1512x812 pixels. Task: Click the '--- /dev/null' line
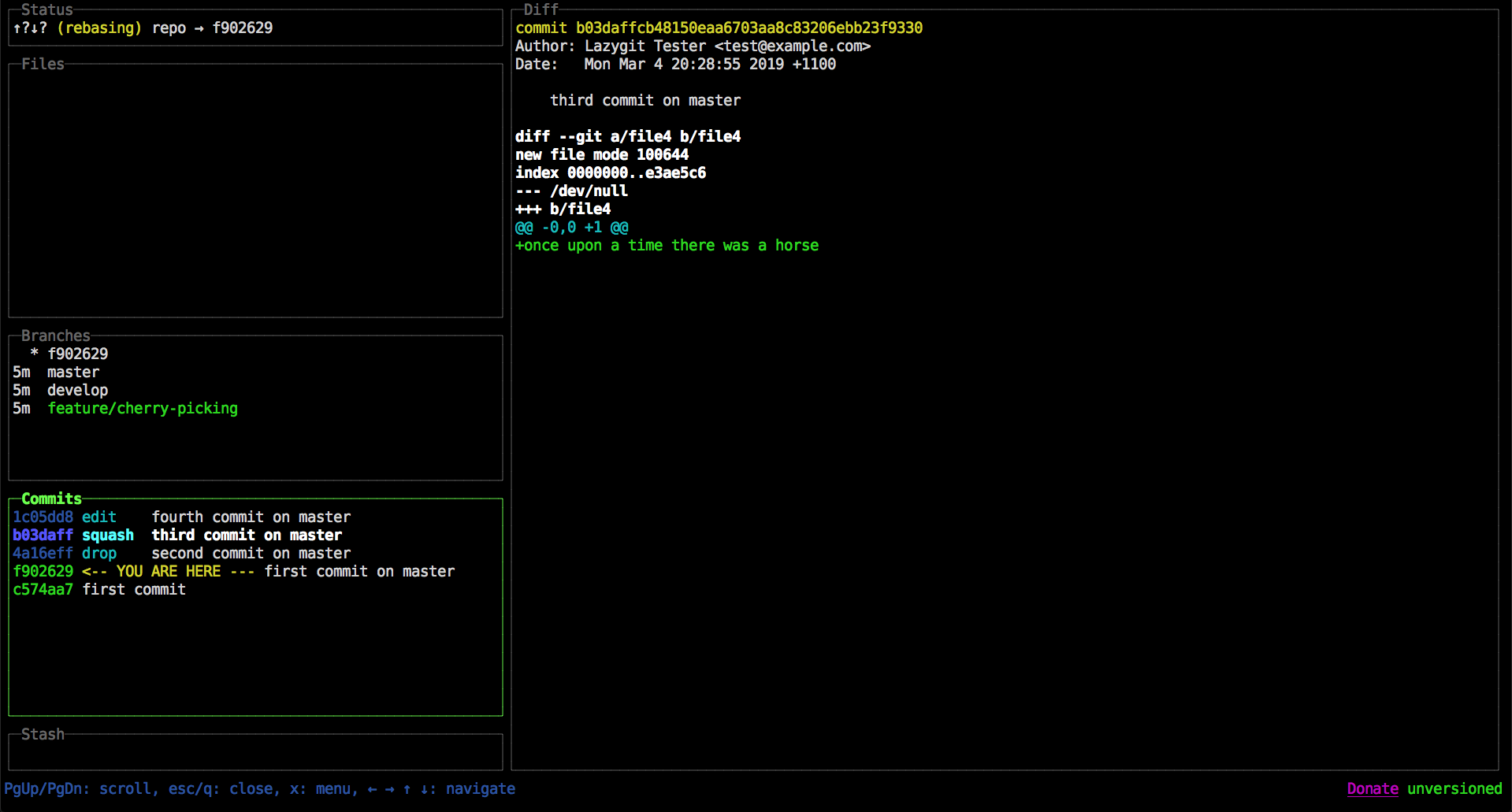click(x=571, y=191)
